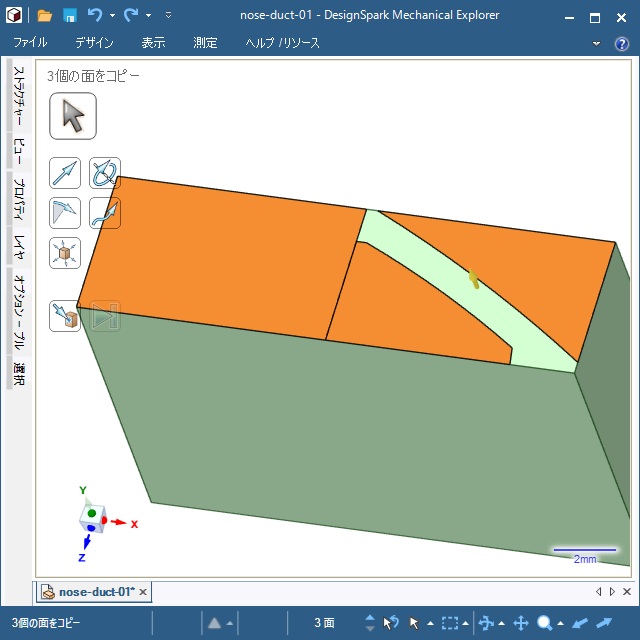This screenshot has height=640, width=640.
Task: Click the Save disk icon in title bar
Action: click(70, 16)
